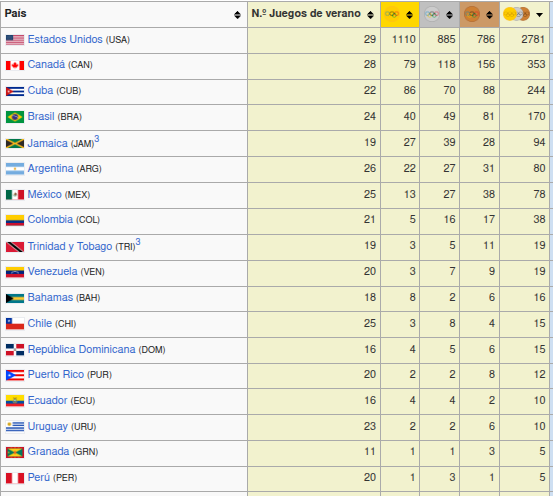Click the bronze medal icon in header

pos(472,14)
